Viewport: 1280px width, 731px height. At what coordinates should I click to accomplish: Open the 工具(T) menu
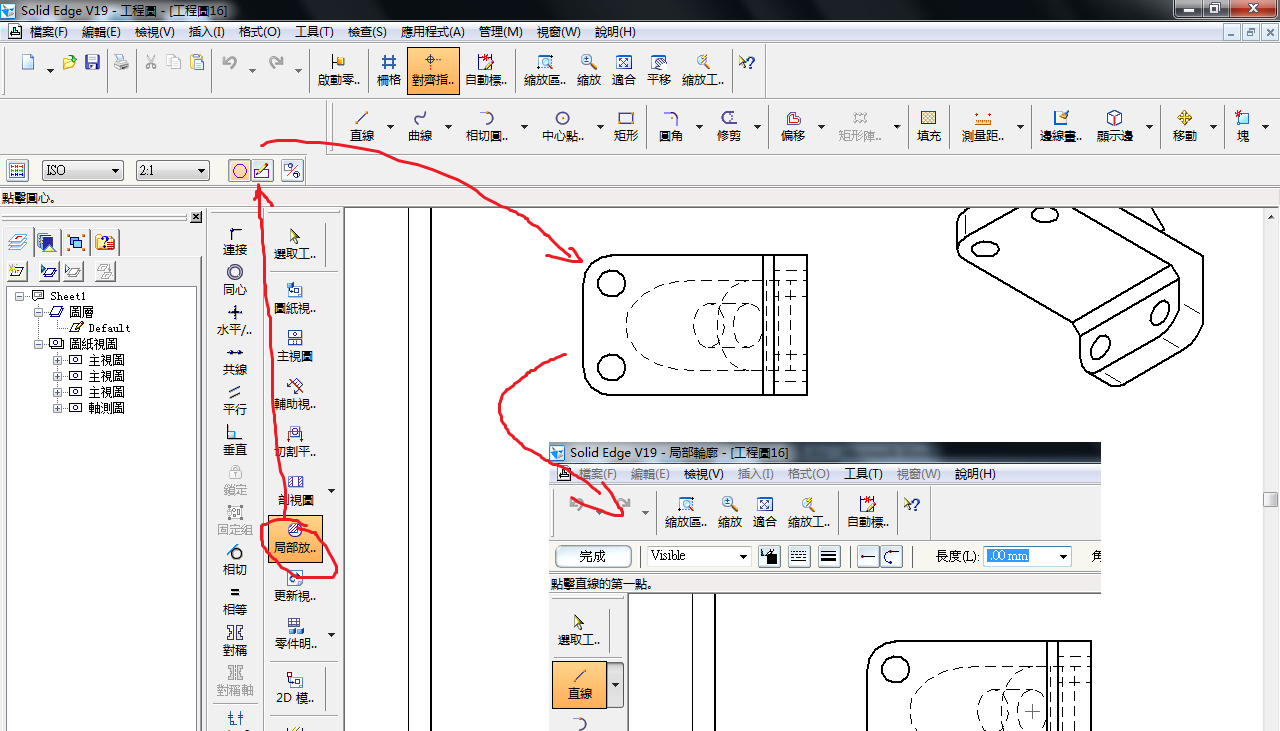coord(314,32)
